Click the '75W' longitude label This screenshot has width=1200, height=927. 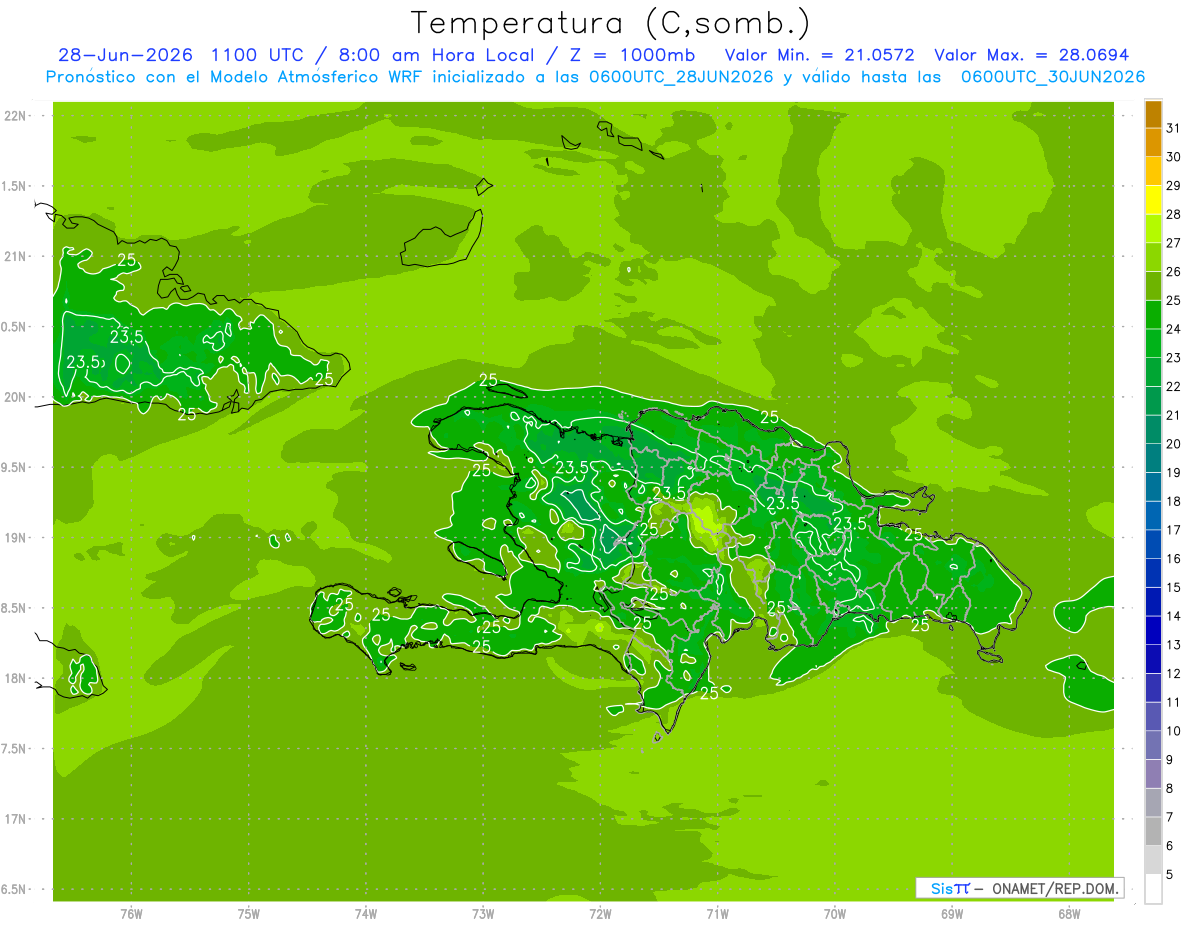pyautogui.click(x=249, y=913)
